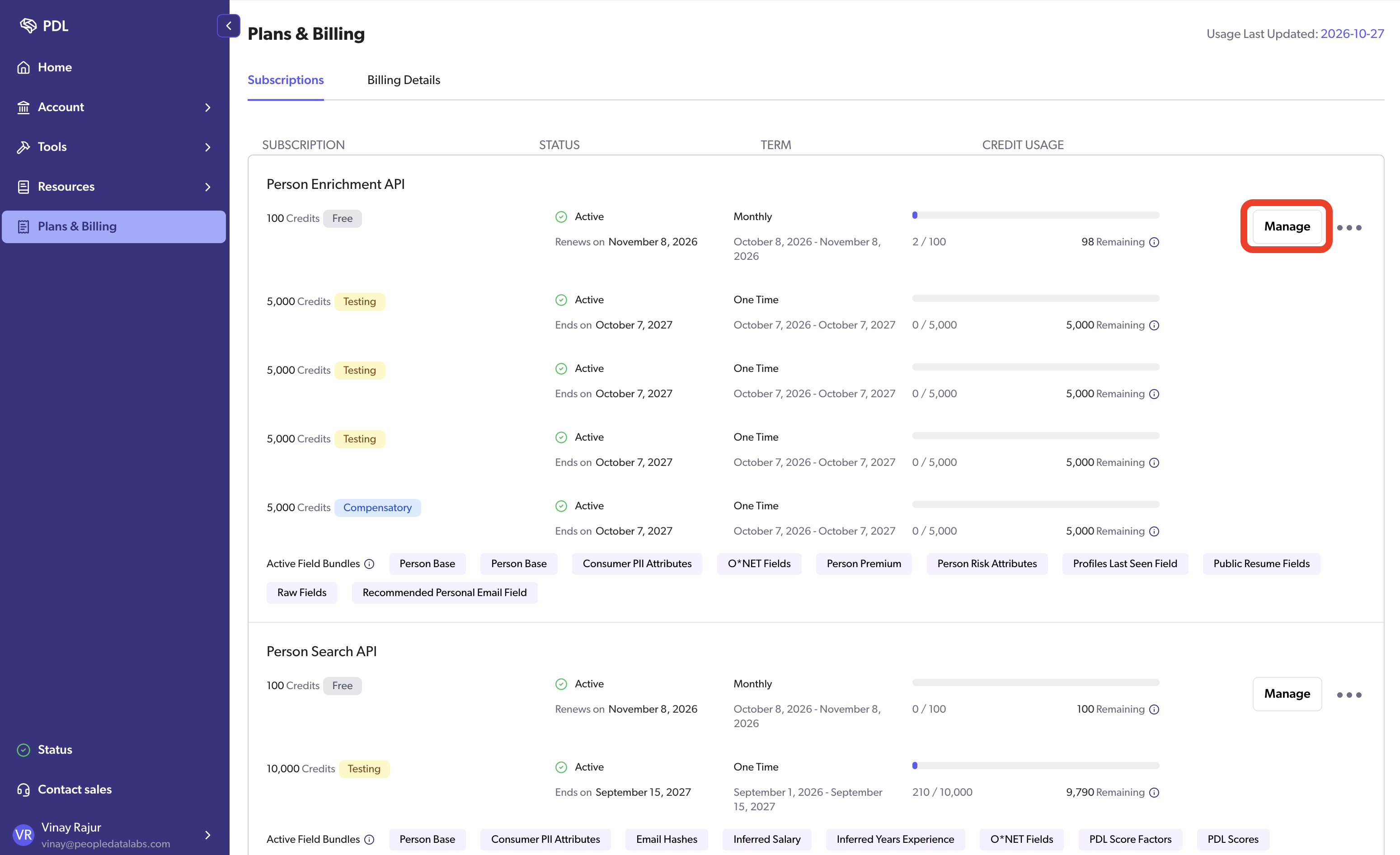Click Manage for Person Enrichment API

(x=1287, y=227)
